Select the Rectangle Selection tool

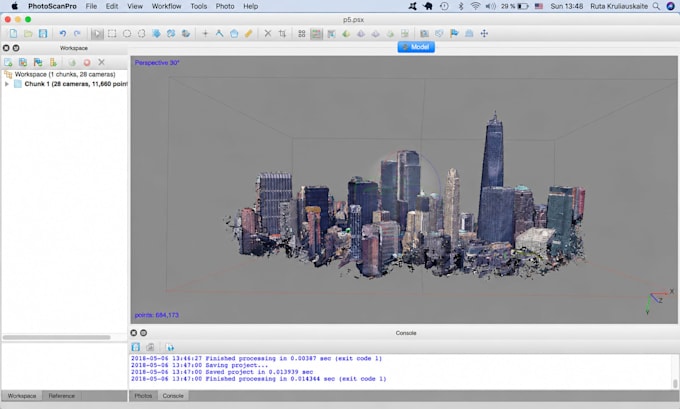(112, 33)
